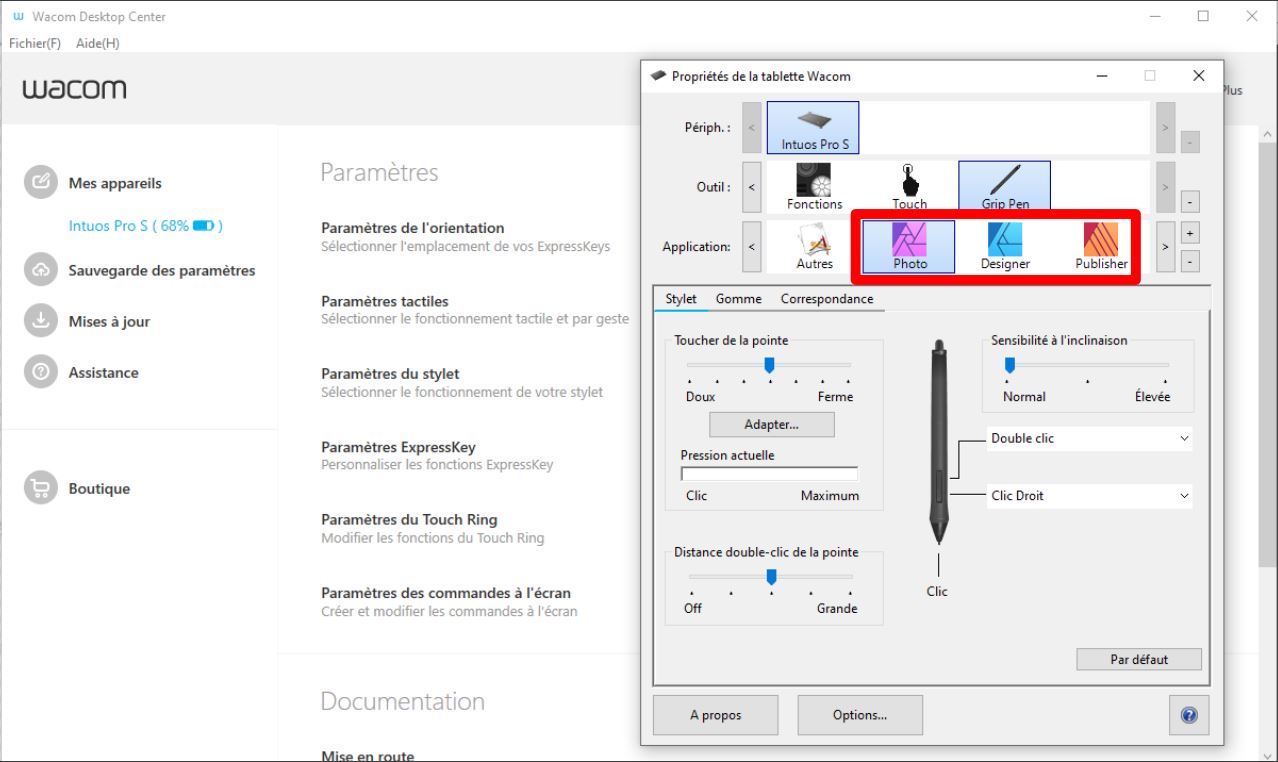Click the Sauvegarde des paramètres cloud icon
This screenshot has width=1278, height=762.
(x=41, y=270)
